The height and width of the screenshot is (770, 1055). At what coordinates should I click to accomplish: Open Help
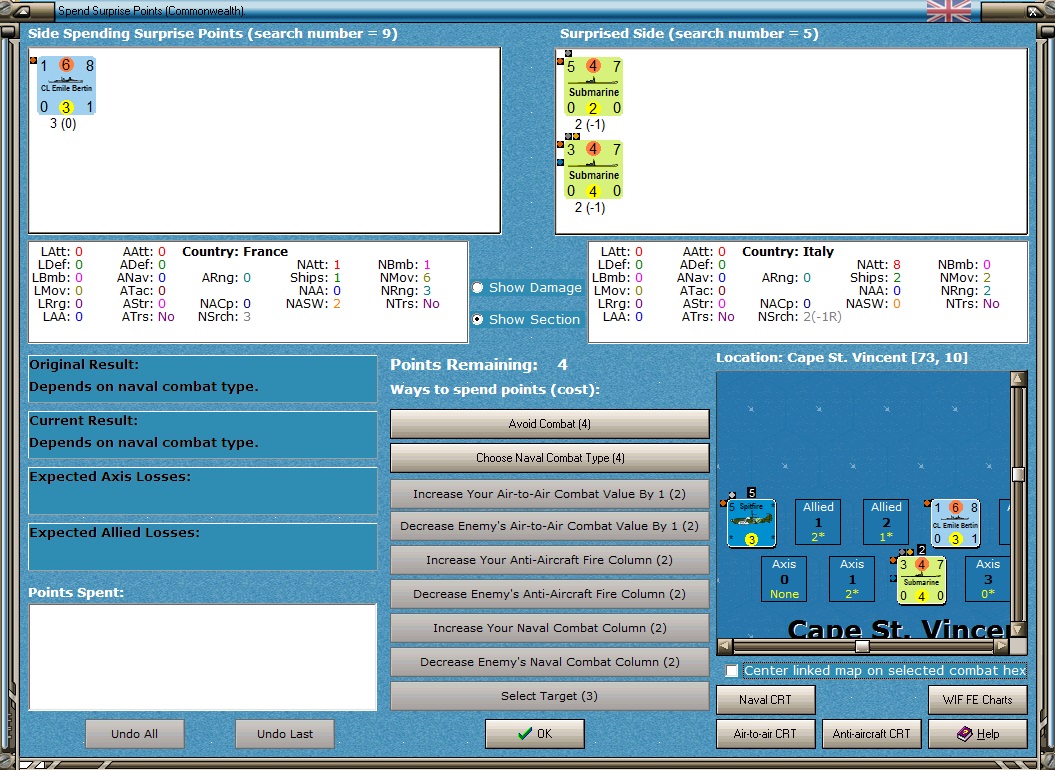978,734
